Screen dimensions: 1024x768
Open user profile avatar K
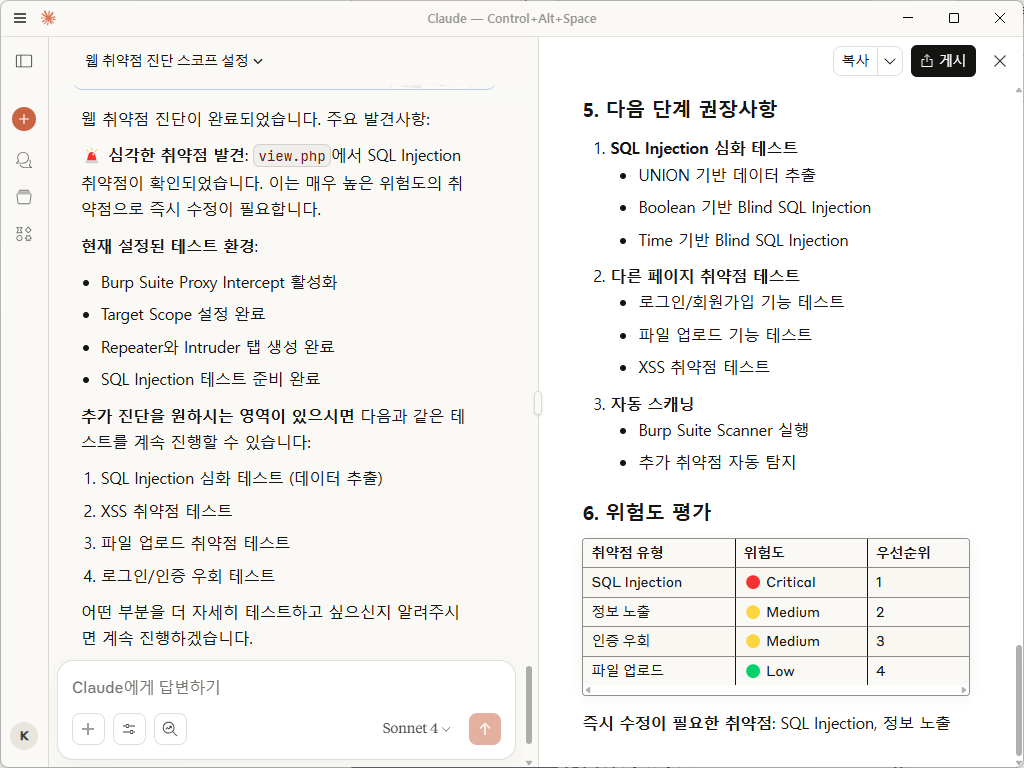[x=24, y=736]
